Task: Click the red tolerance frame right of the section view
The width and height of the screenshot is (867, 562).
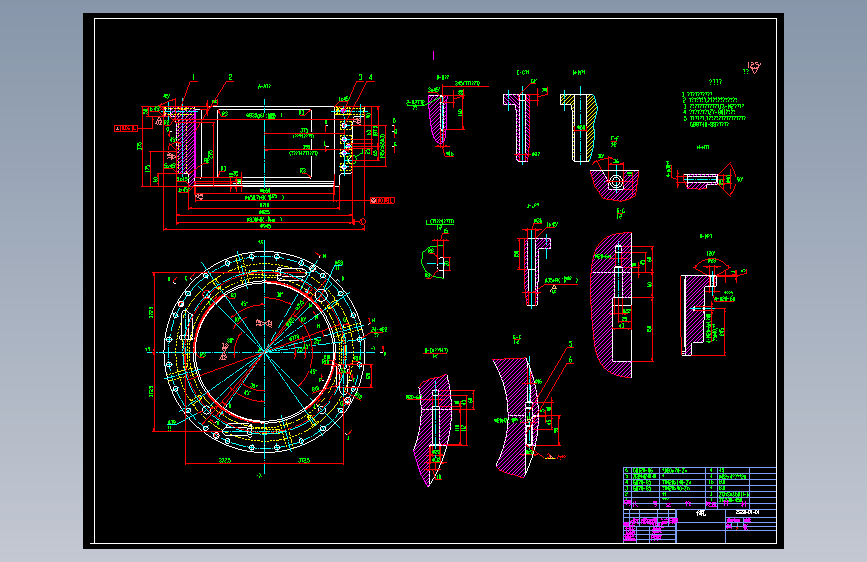Action: (x=383, y=200)
